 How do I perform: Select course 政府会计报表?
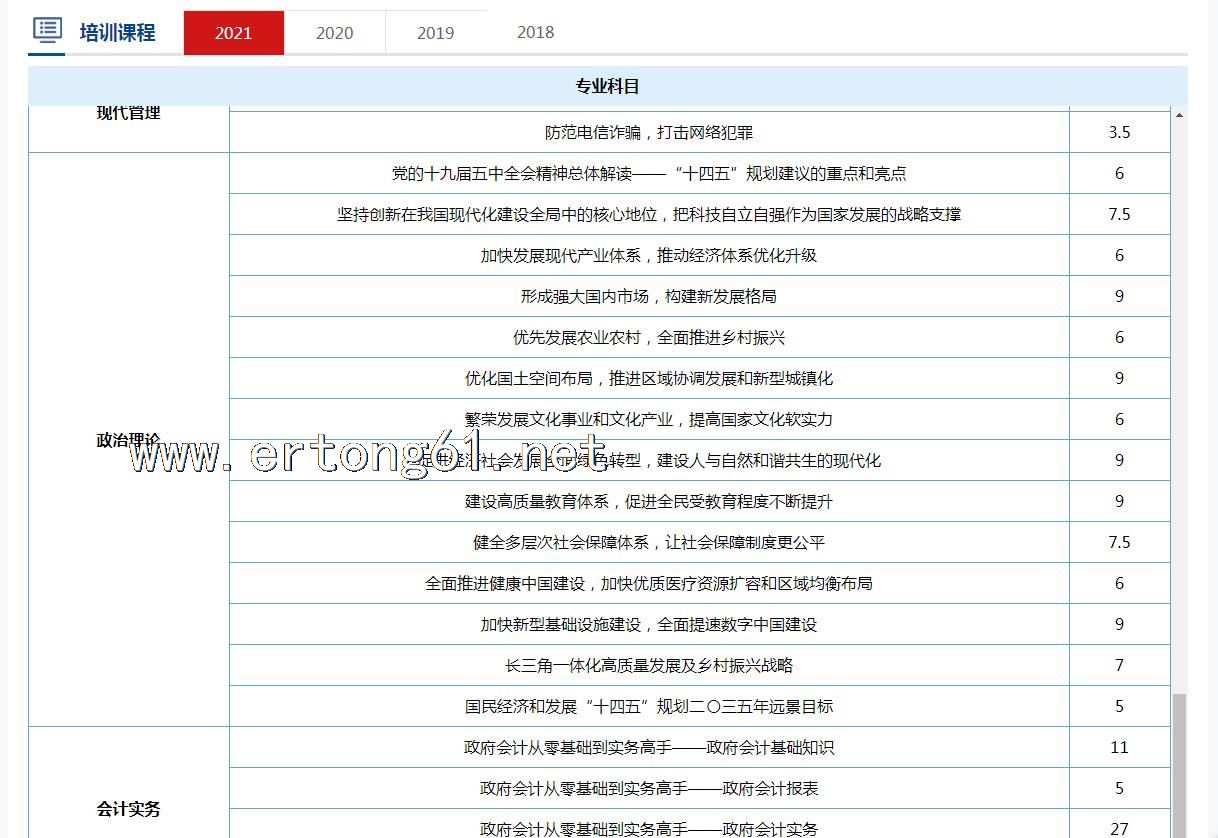[x=648, y=788]
